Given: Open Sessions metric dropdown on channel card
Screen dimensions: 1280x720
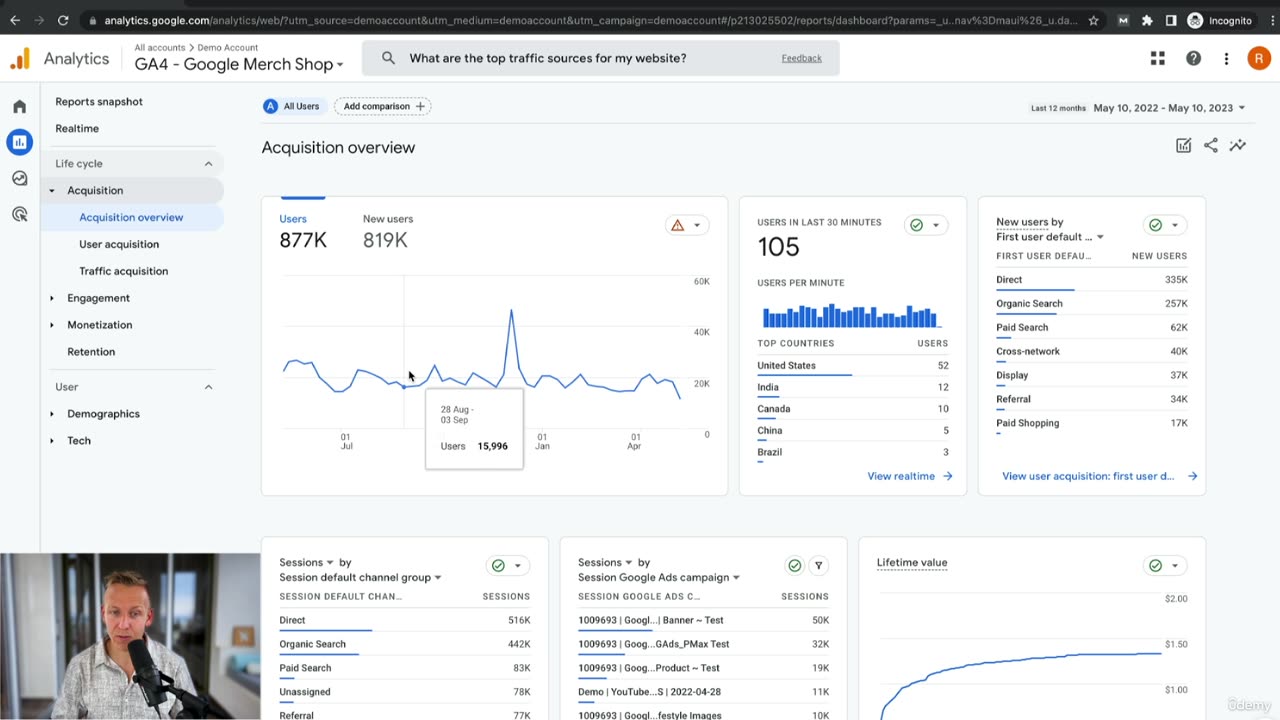Looking at the screenshot, I should click(x=306, y=562).
